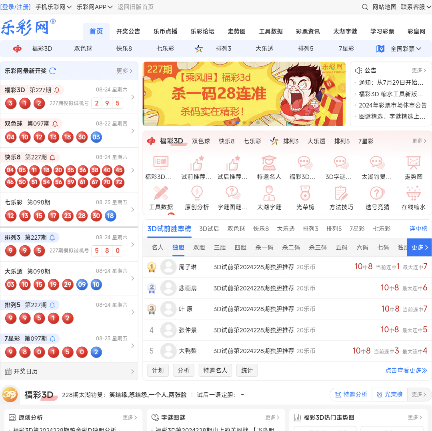Click the 乐彩网 logo
The height and width of the screenshot is (431, 432).
click(28, 27)
